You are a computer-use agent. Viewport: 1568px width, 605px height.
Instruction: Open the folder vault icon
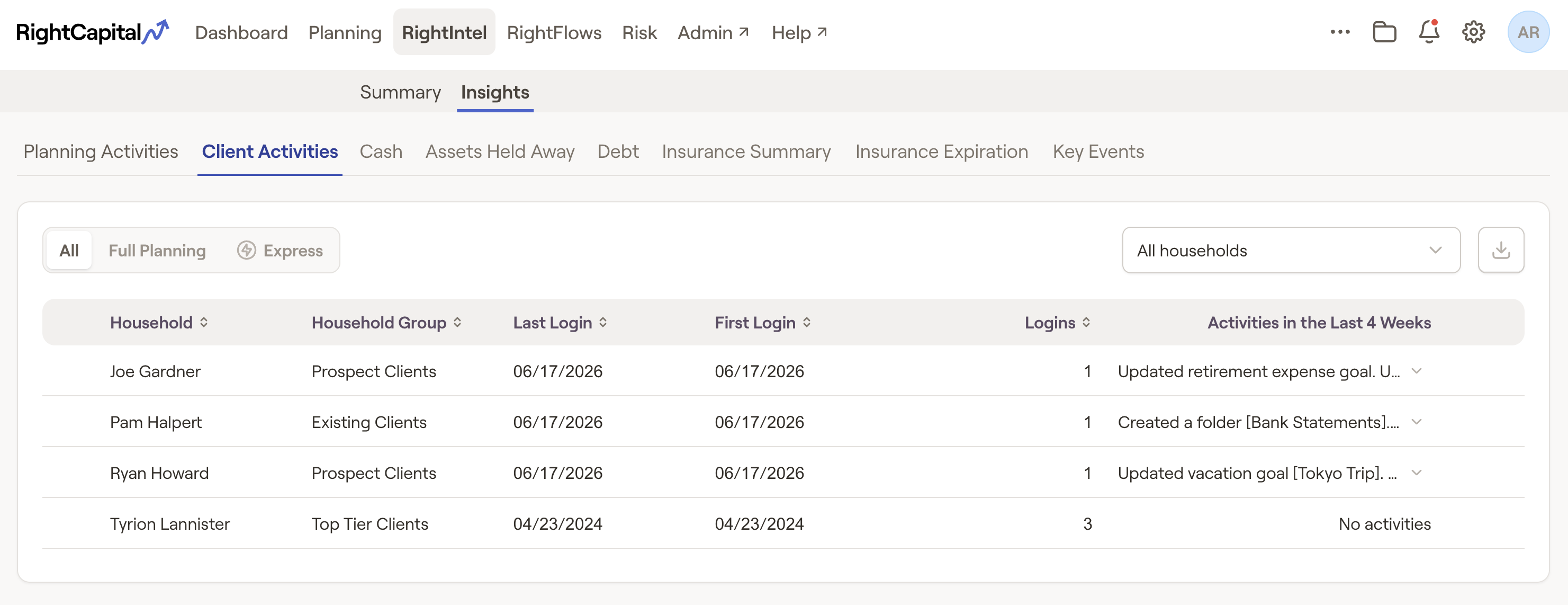1384,32
